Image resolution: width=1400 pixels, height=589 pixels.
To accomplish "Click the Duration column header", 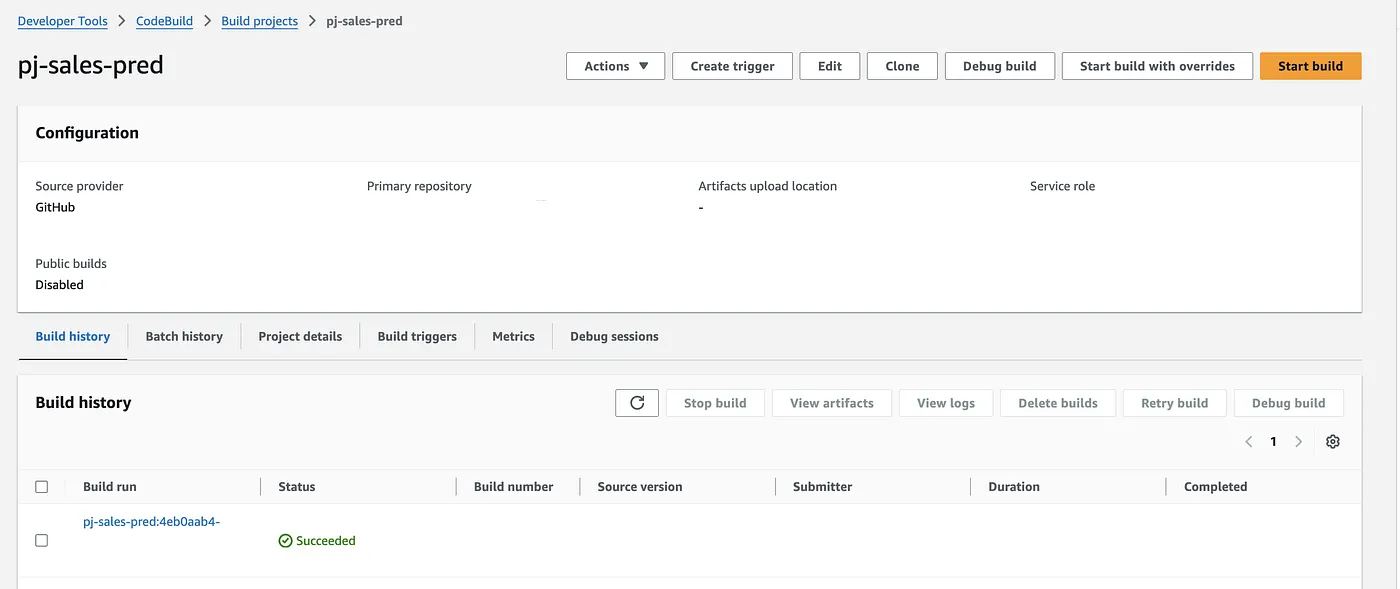I will pyautogui.click(x=1014, y=487).
